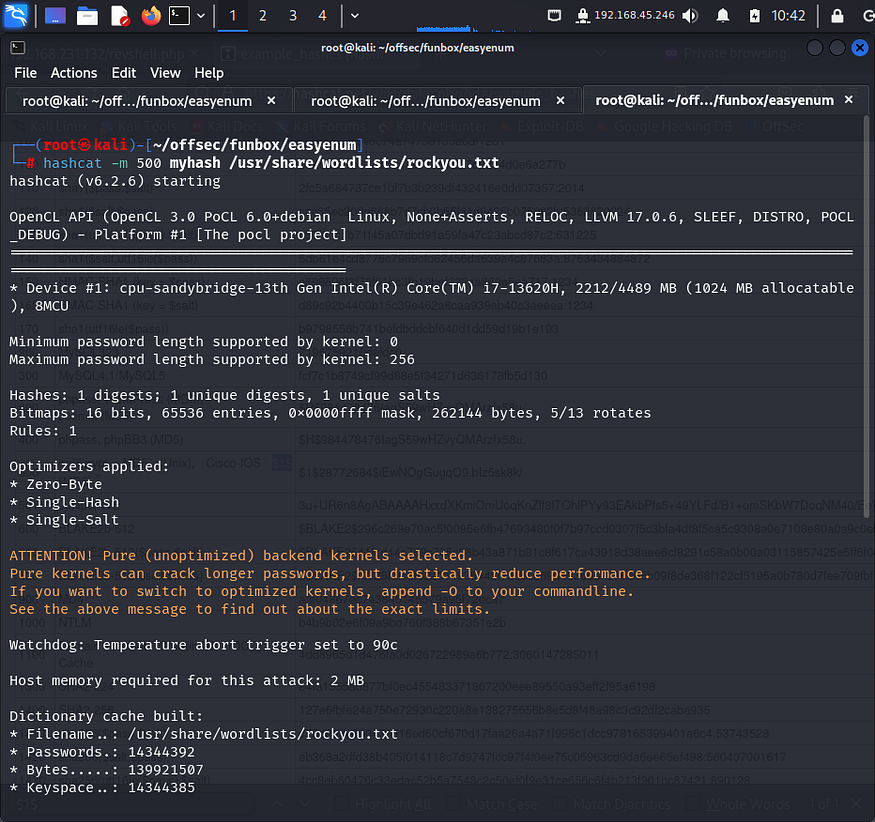875x822 pixels.
Task: Switch to workspace 4
Action: coord(323,16)
